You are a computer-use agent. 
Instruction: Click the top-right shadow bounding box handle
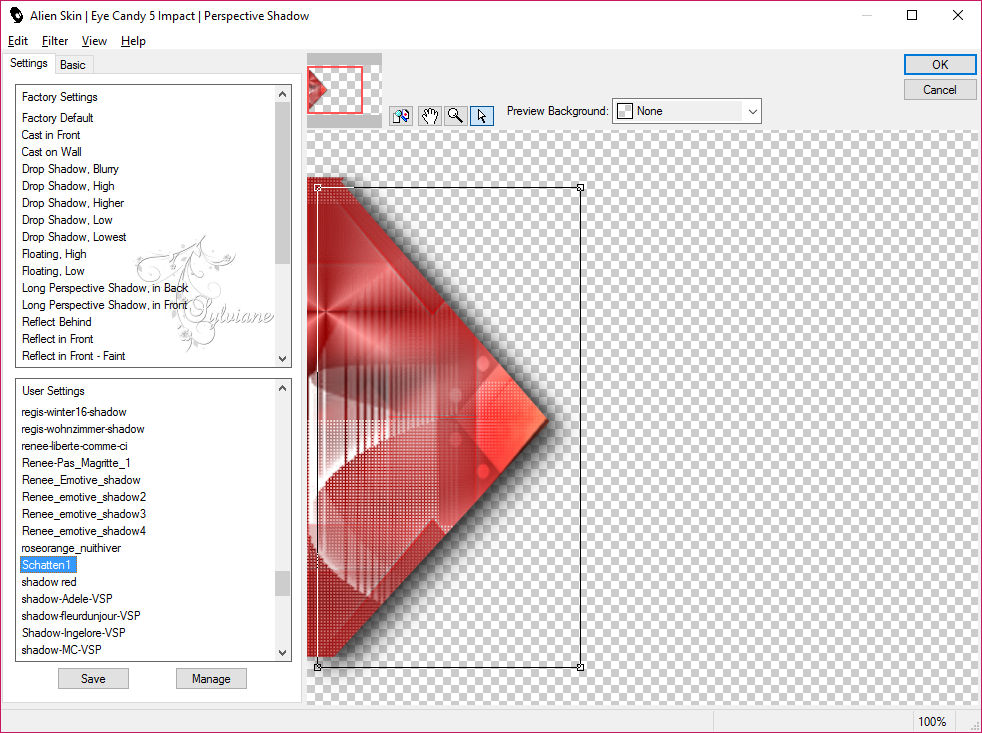click(580, 187)
